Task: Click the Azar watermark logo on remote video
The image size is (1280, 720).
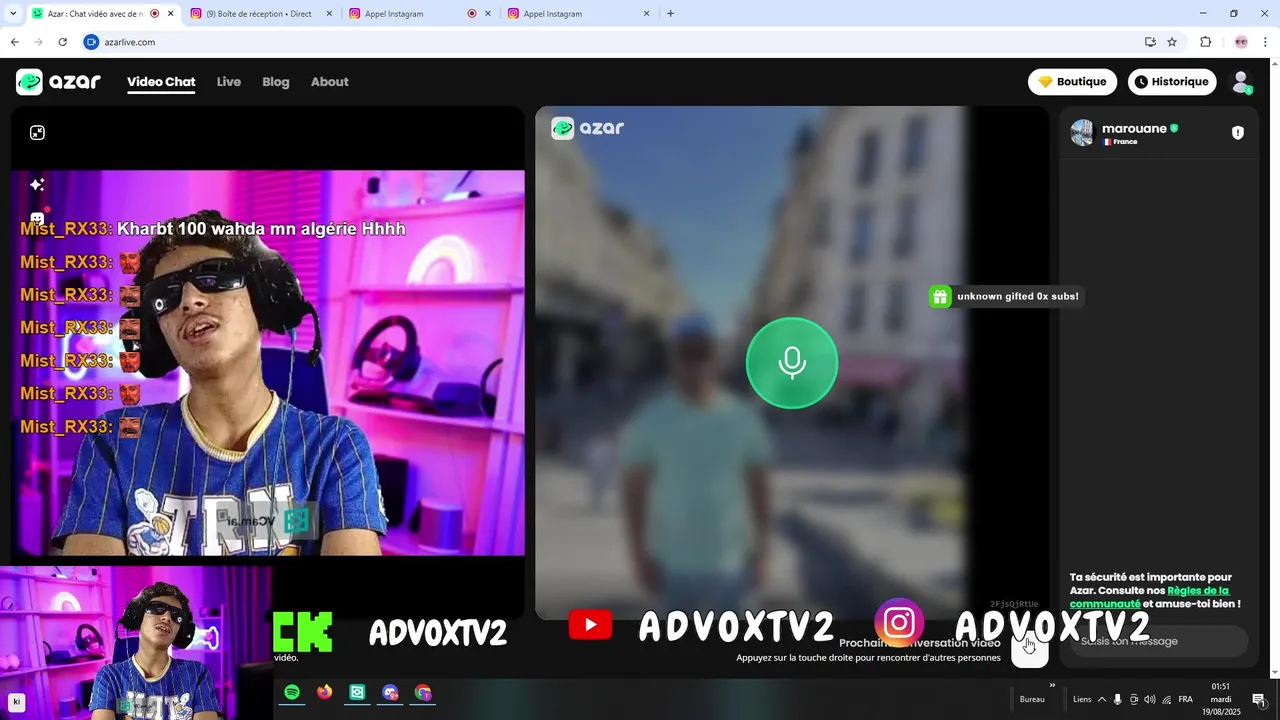Action: [588, 128]
